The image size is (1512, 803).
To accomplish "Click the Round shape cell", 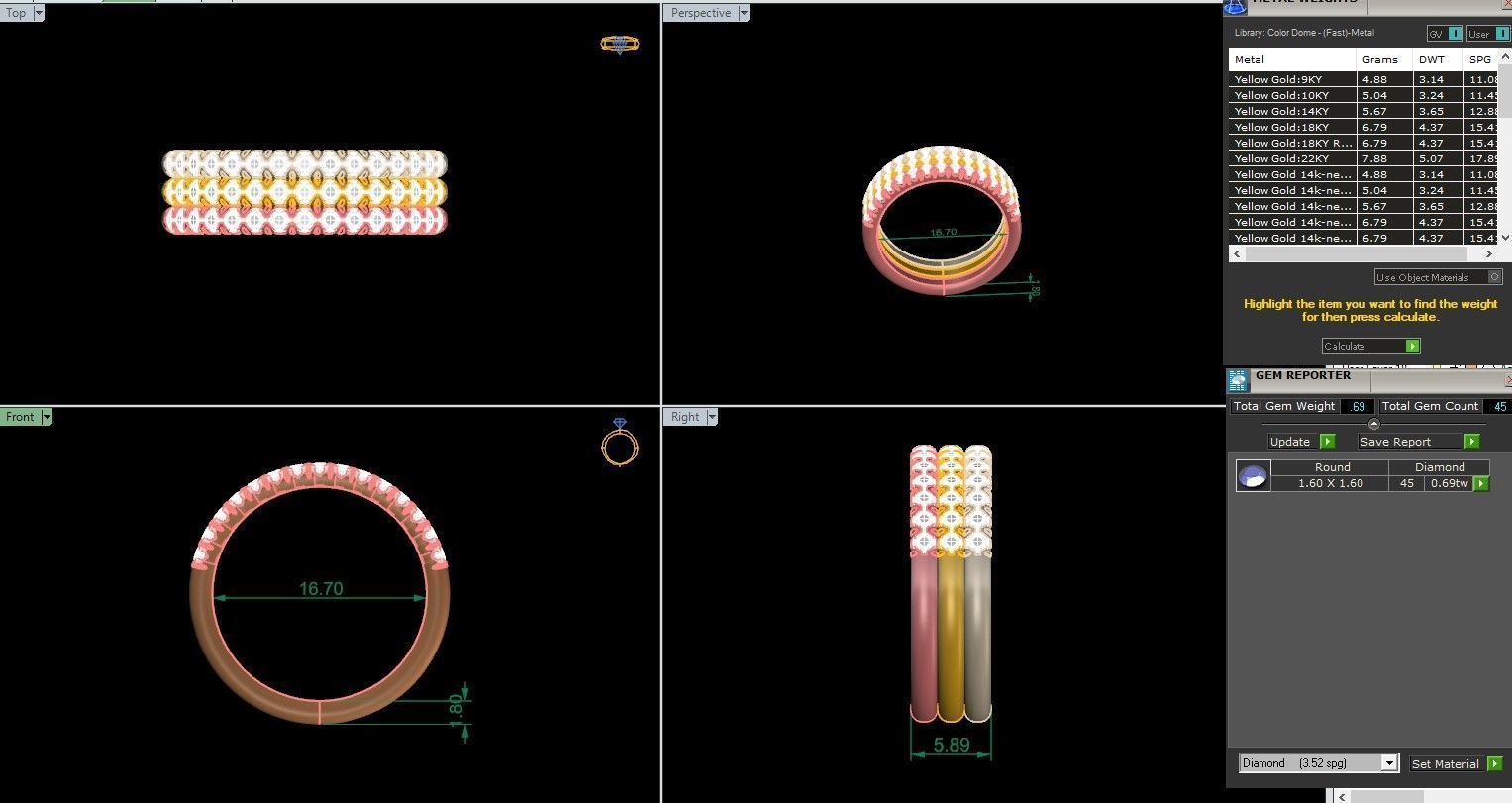I will 1332,467.
